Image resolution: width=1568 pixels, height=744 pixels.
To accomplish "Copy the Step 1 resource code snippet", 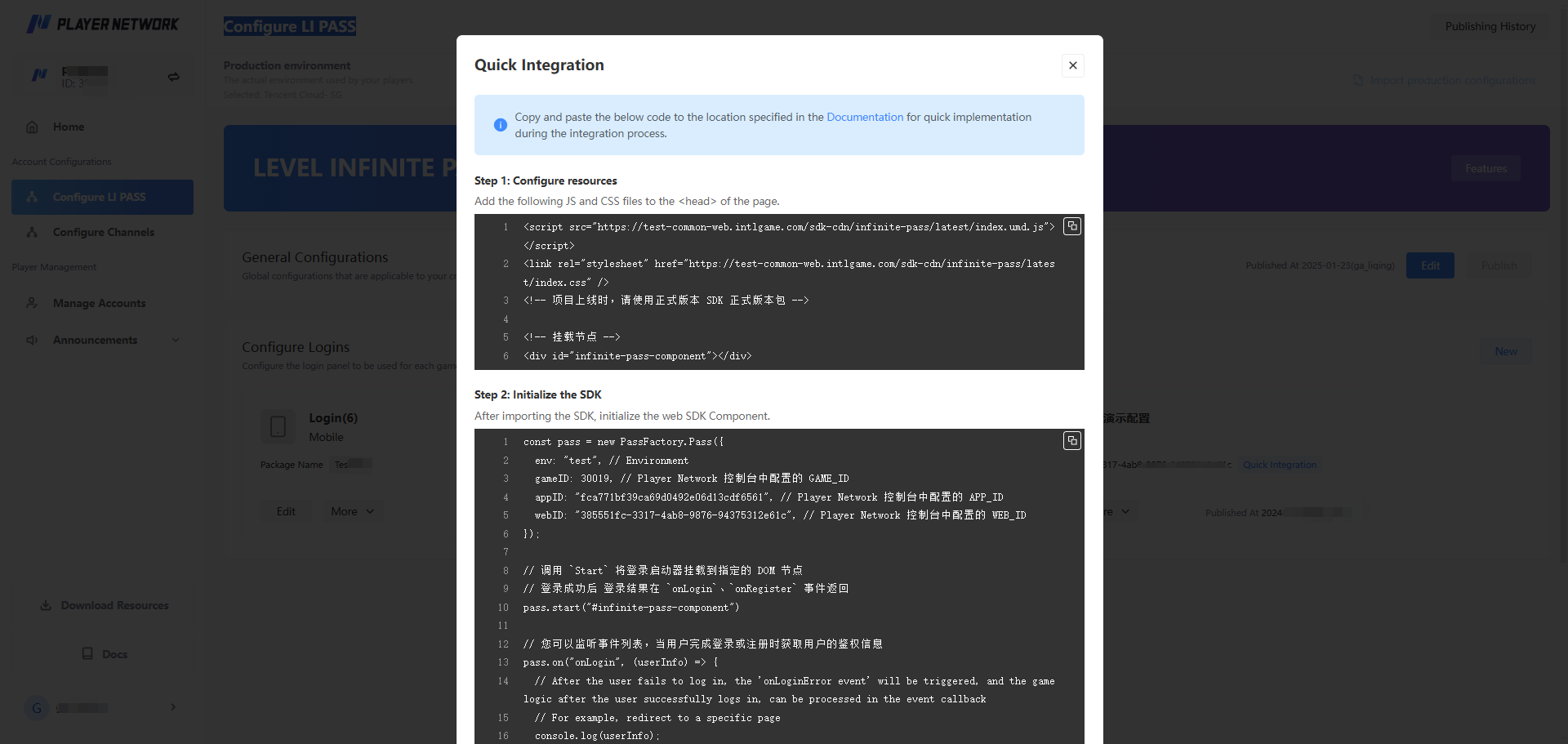I will (1071, 226).
